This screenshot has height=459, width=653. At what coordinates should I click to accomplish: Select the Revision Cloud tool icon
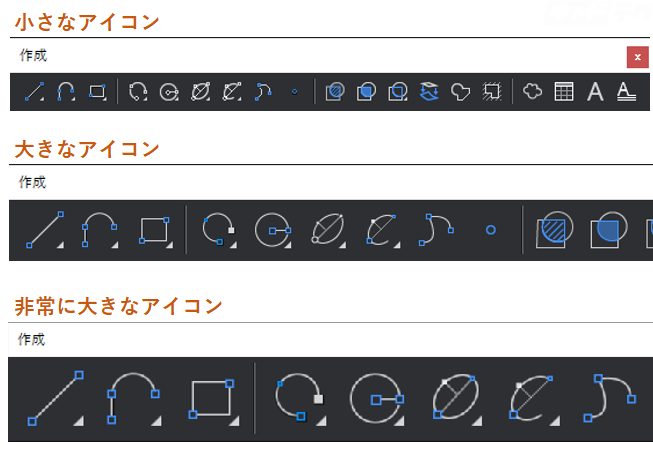click(533, 91)
